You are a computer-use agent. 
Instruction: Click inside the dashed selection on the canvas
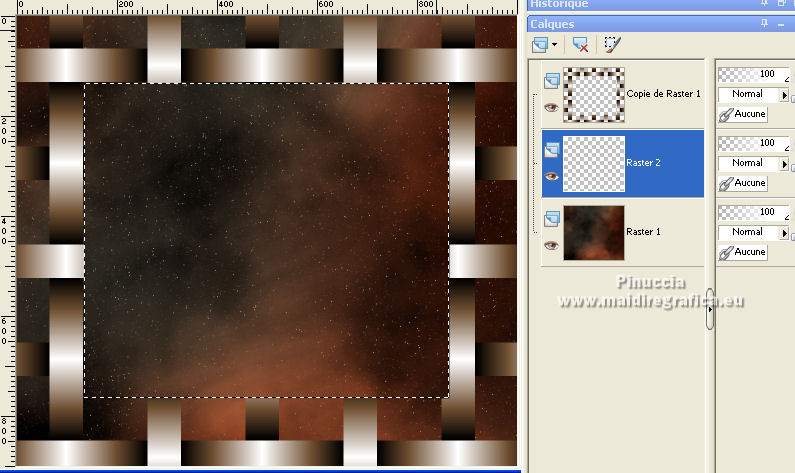tap(267, 240)
